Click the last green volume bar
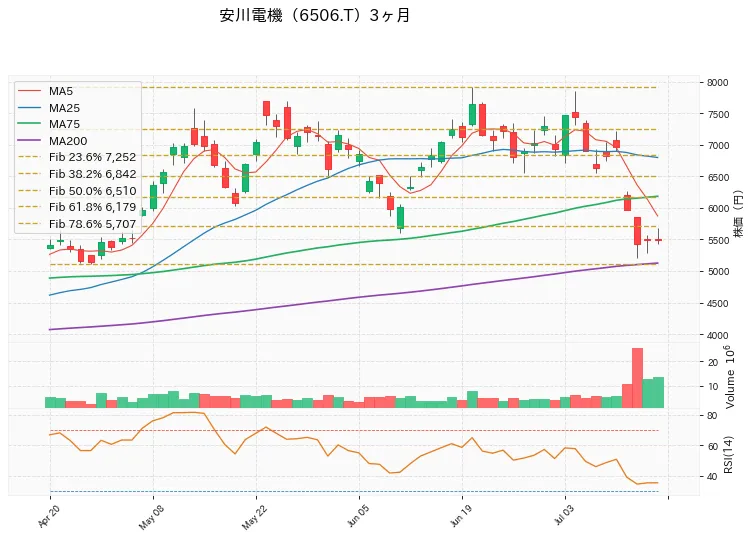 click(x=658, y=392)
